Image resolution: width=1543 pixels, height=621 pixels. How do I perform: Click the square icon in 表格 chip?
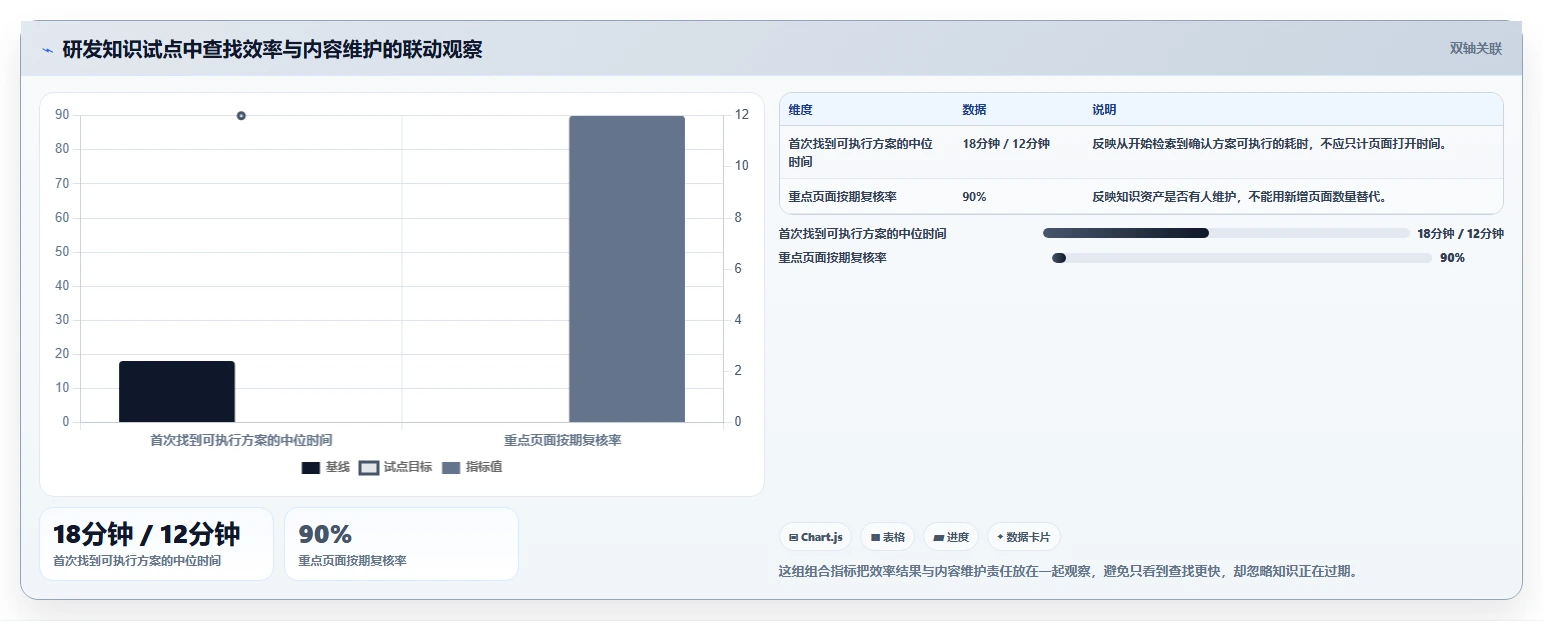point(876,538)
